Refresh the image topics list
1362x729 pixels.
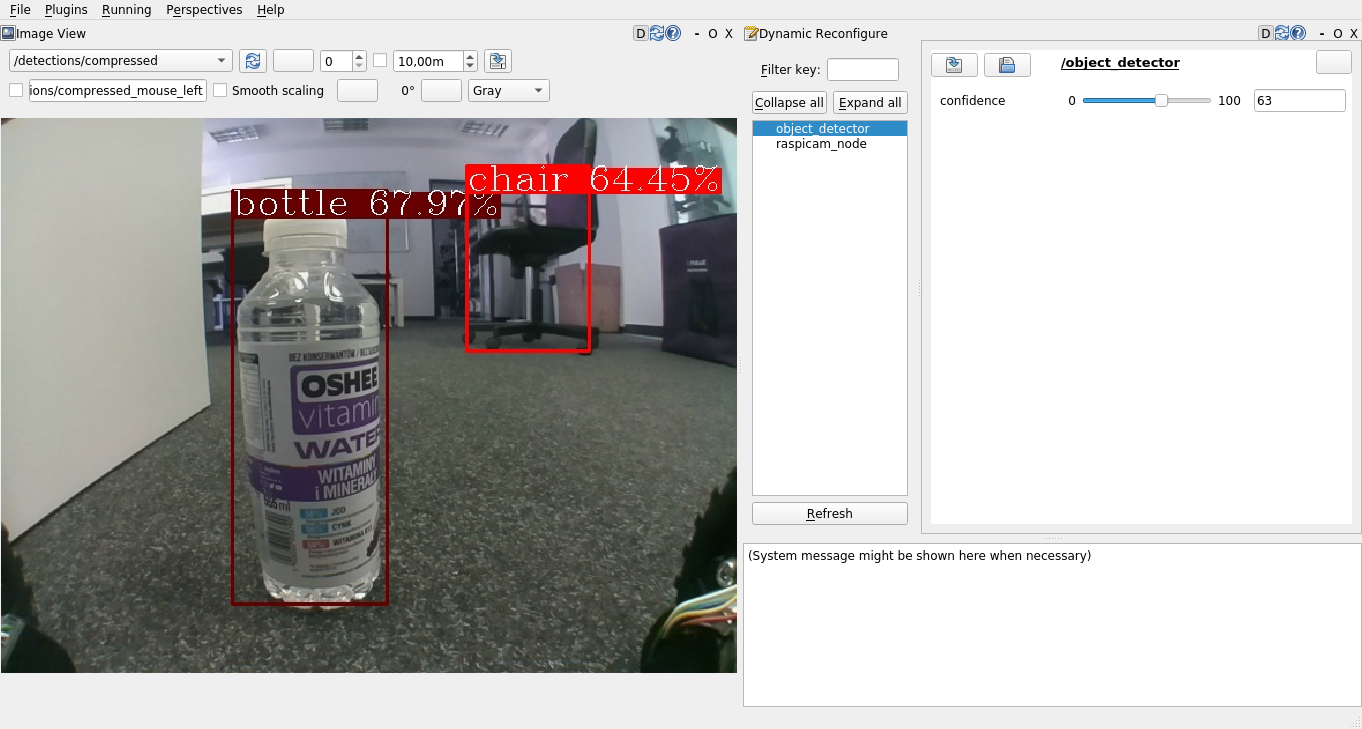[x=253, y=61]
